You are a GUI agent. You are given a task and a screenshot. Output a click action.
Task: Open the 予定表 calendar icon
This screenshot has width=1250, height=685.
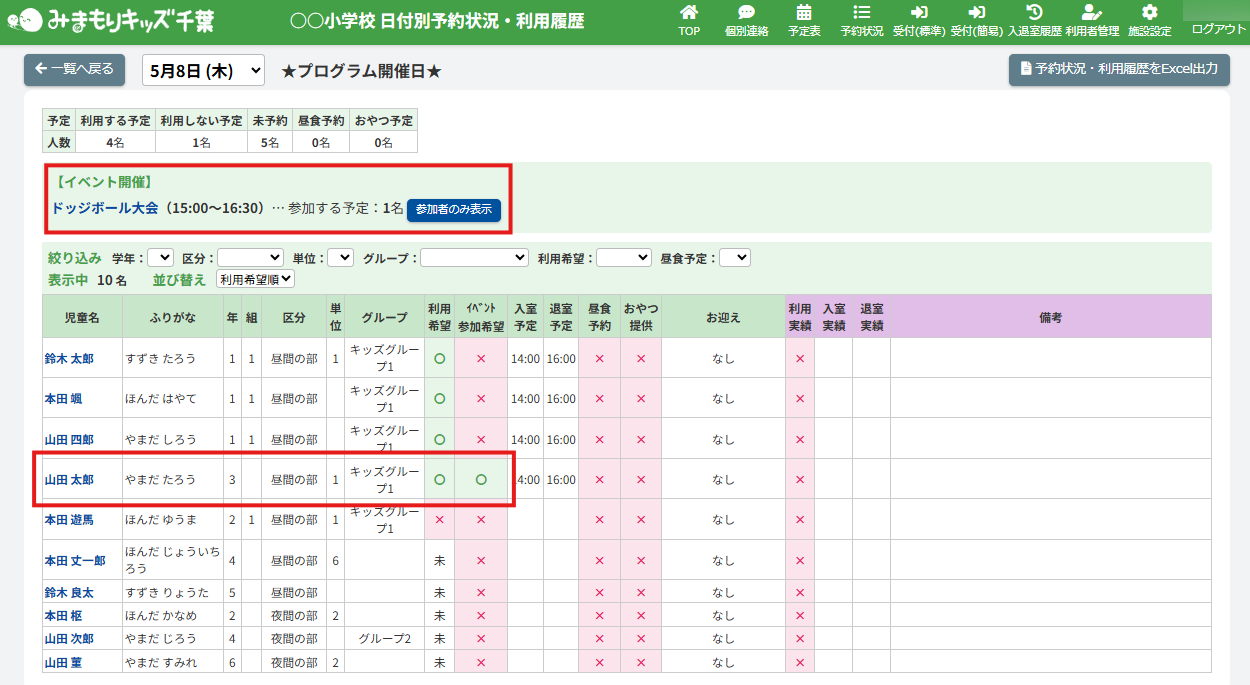click(804, 14)
